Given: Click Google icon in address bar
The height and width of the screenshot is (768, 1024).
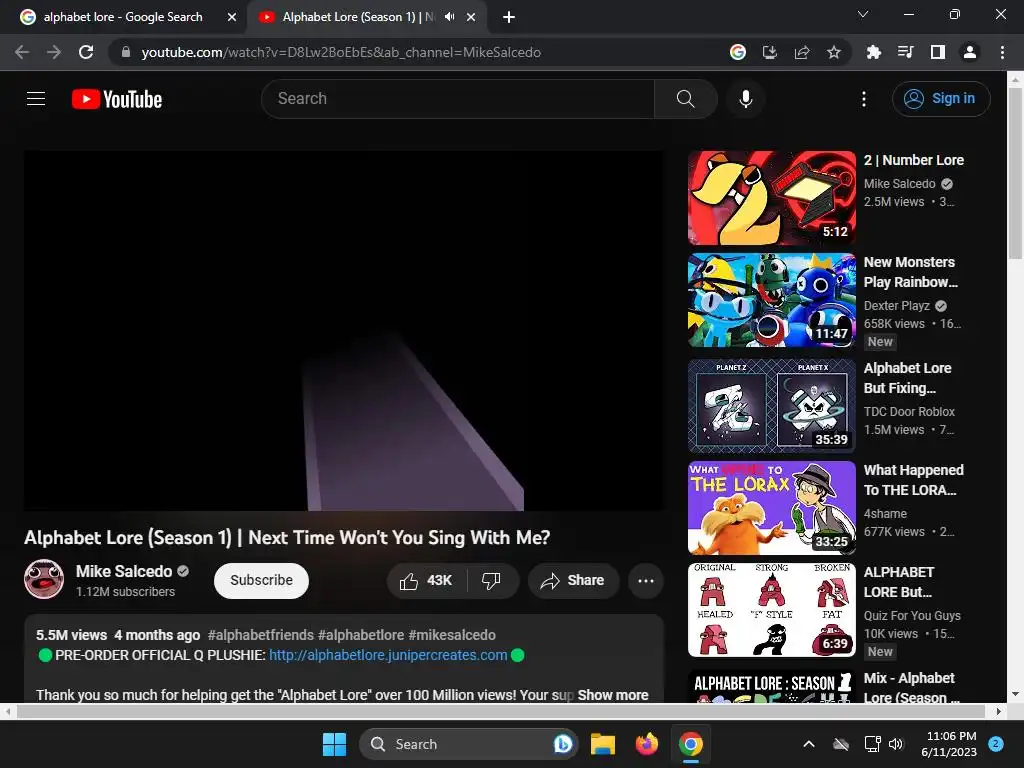Looking at the screenshot, I should [738, 52].
